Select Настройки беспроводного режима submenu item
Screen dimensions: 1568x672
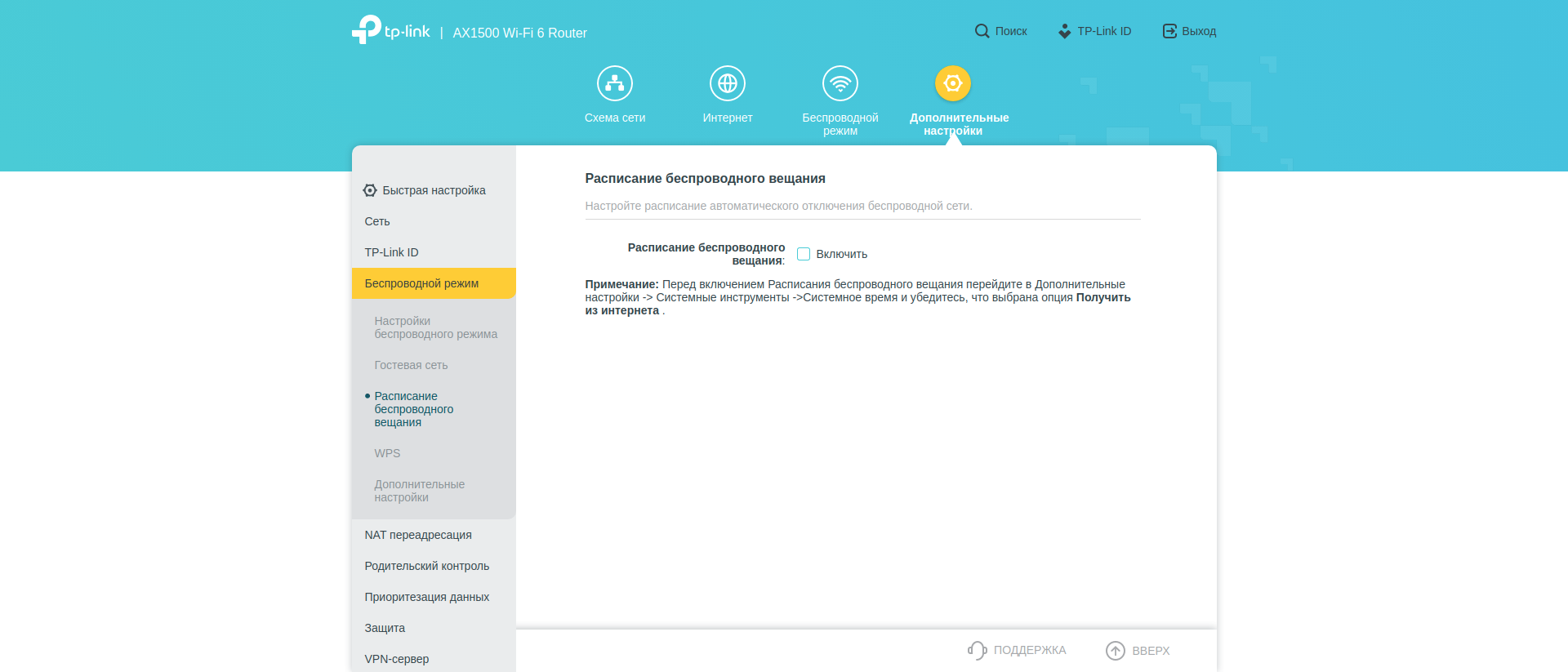(x=435, y=327)
